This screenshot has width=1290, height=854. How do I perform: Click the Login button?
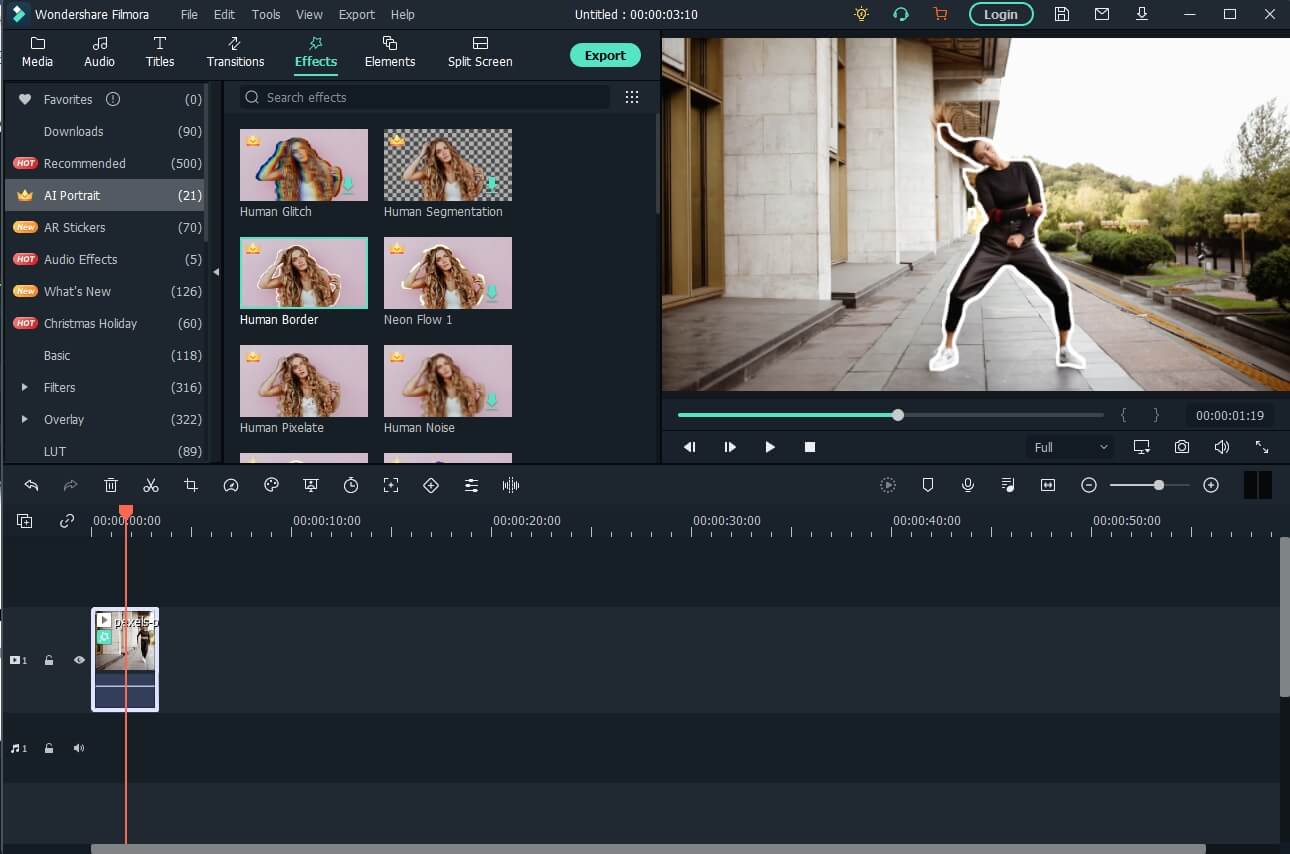pyautogui.click(x=1001, y=14)
